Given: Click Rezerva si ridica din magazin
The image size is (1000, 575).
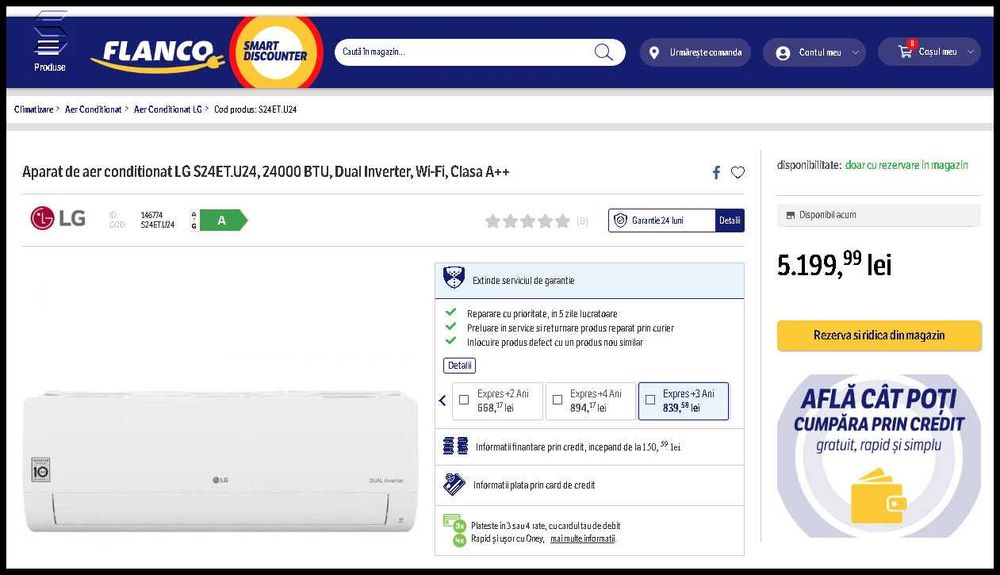Looking at the screenshot, I should [x=879, y=336].
